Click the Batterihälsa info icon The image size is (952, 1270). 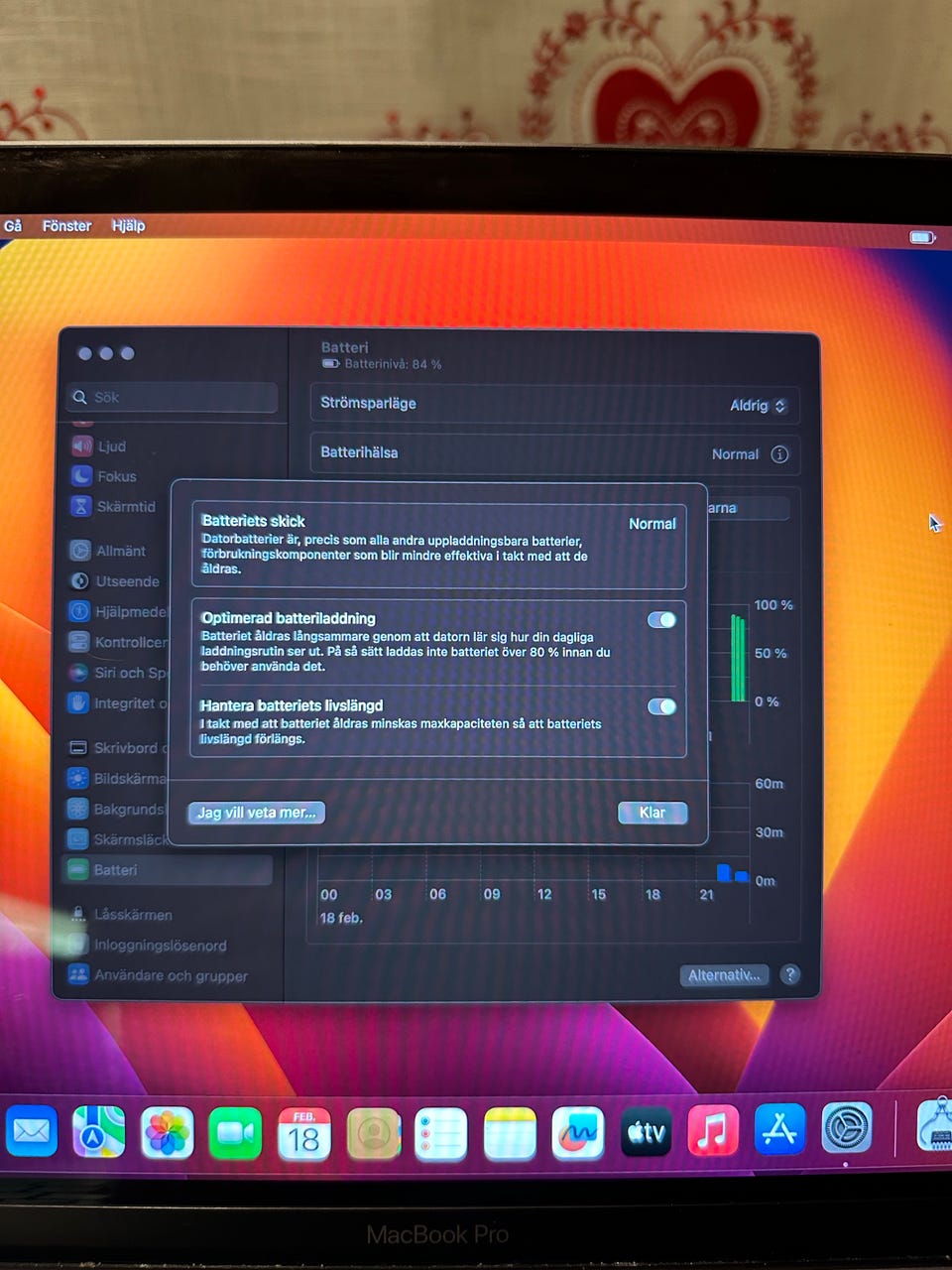(x=780, y=454)
